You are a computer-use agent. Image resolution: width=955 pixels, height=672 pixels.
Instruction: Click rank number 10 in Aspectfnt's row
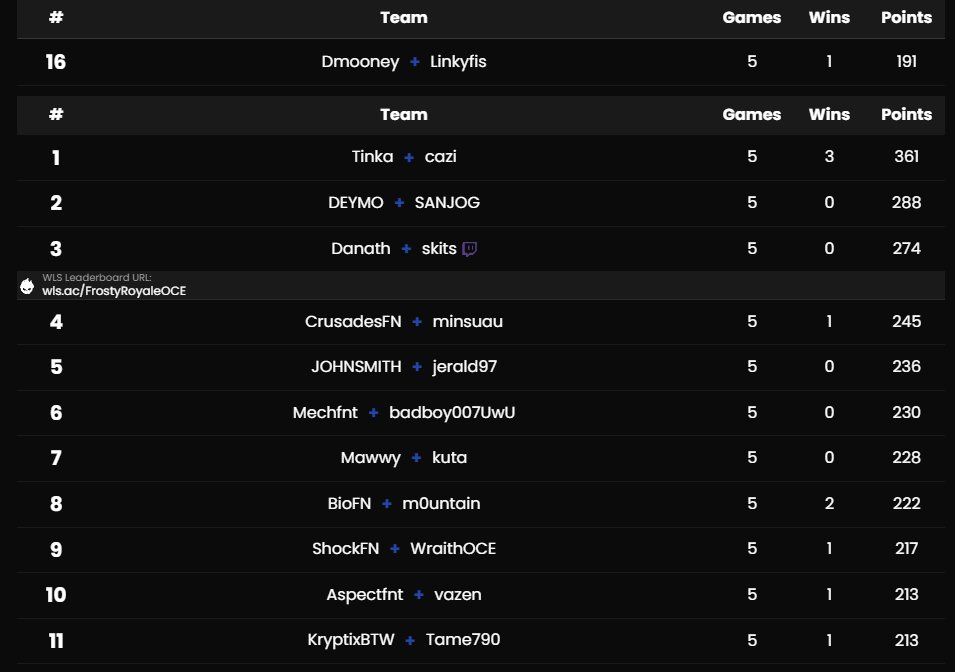55,595
